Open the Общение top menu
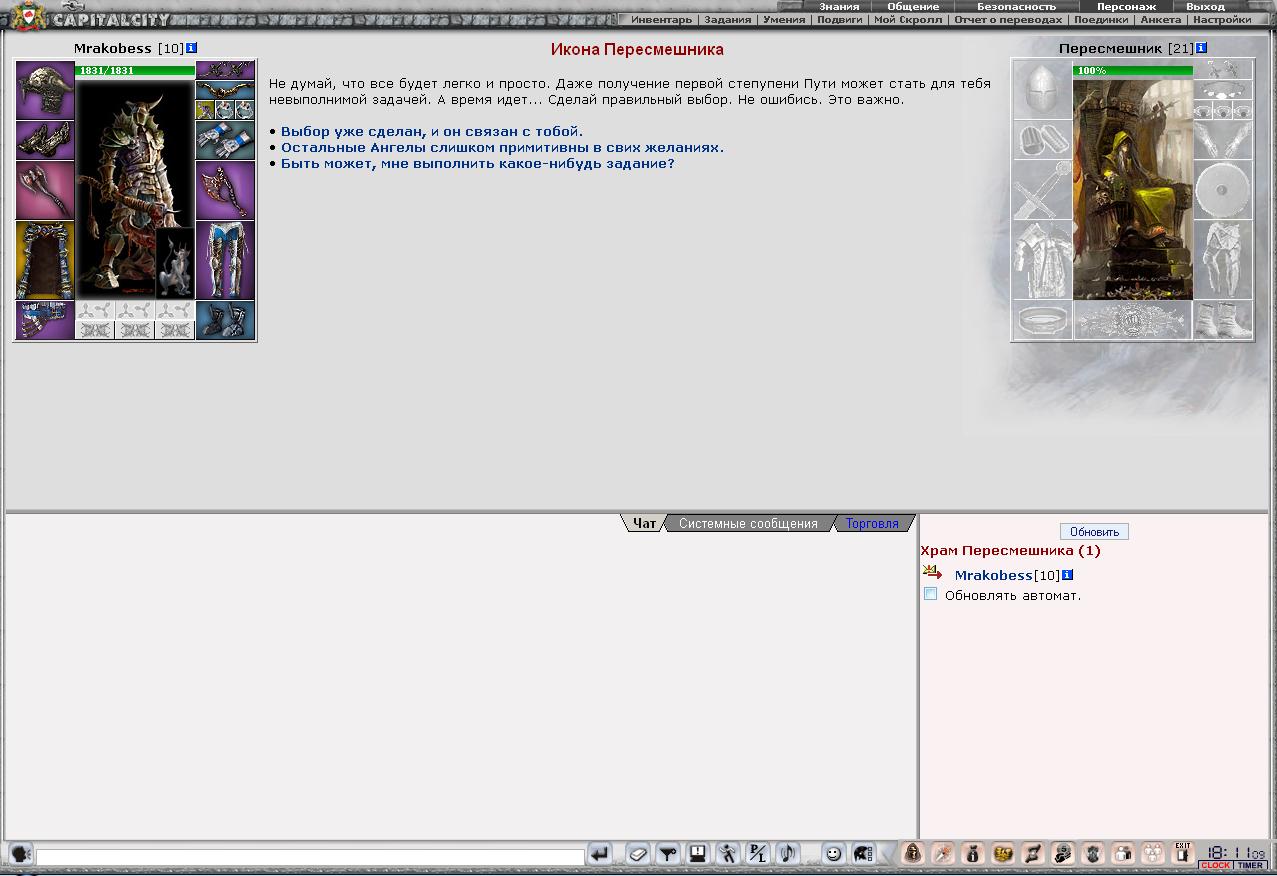 (x=913, y=6)
